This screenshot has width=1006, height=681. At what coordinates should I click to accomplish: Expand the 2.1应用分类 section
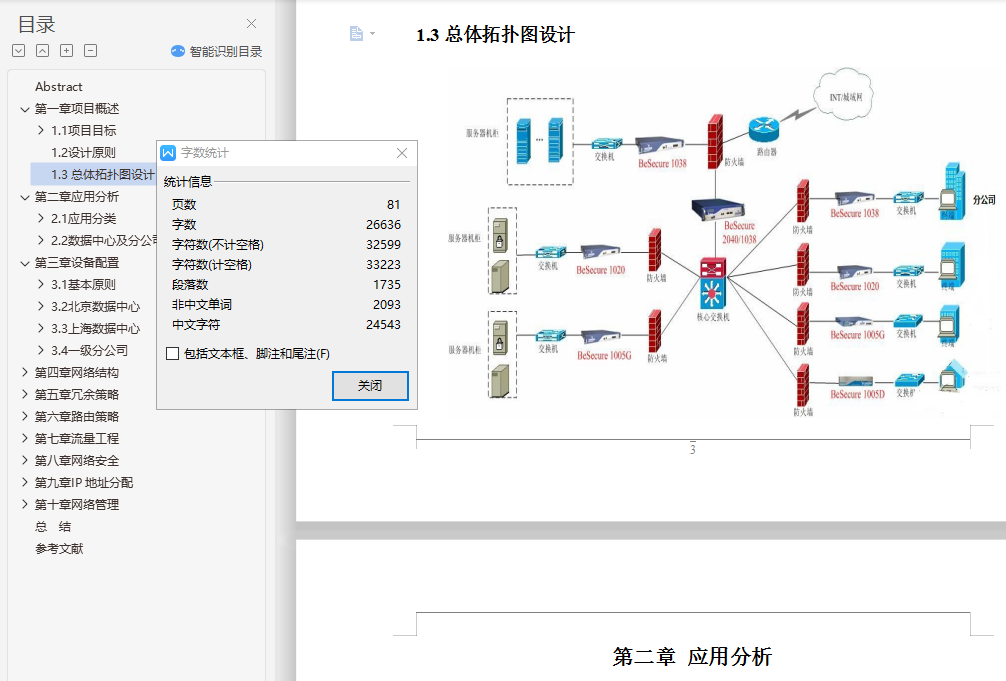pyautogui.click(x=41, y=218)
